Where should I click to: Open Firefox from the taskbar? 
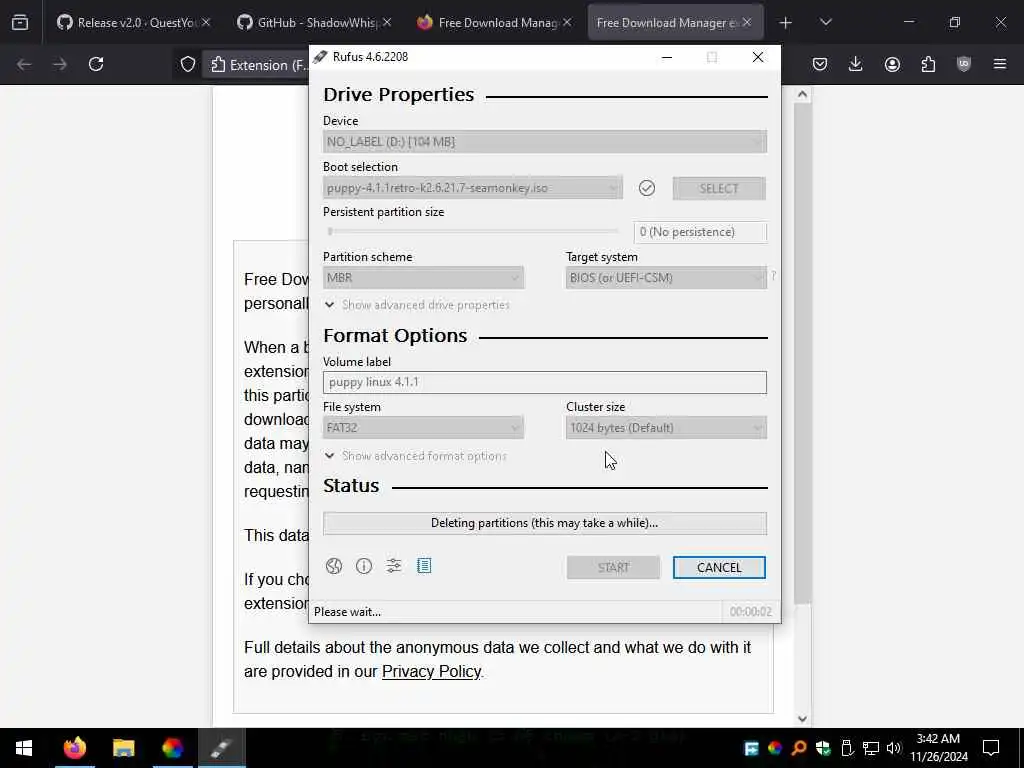coord(74,748)
